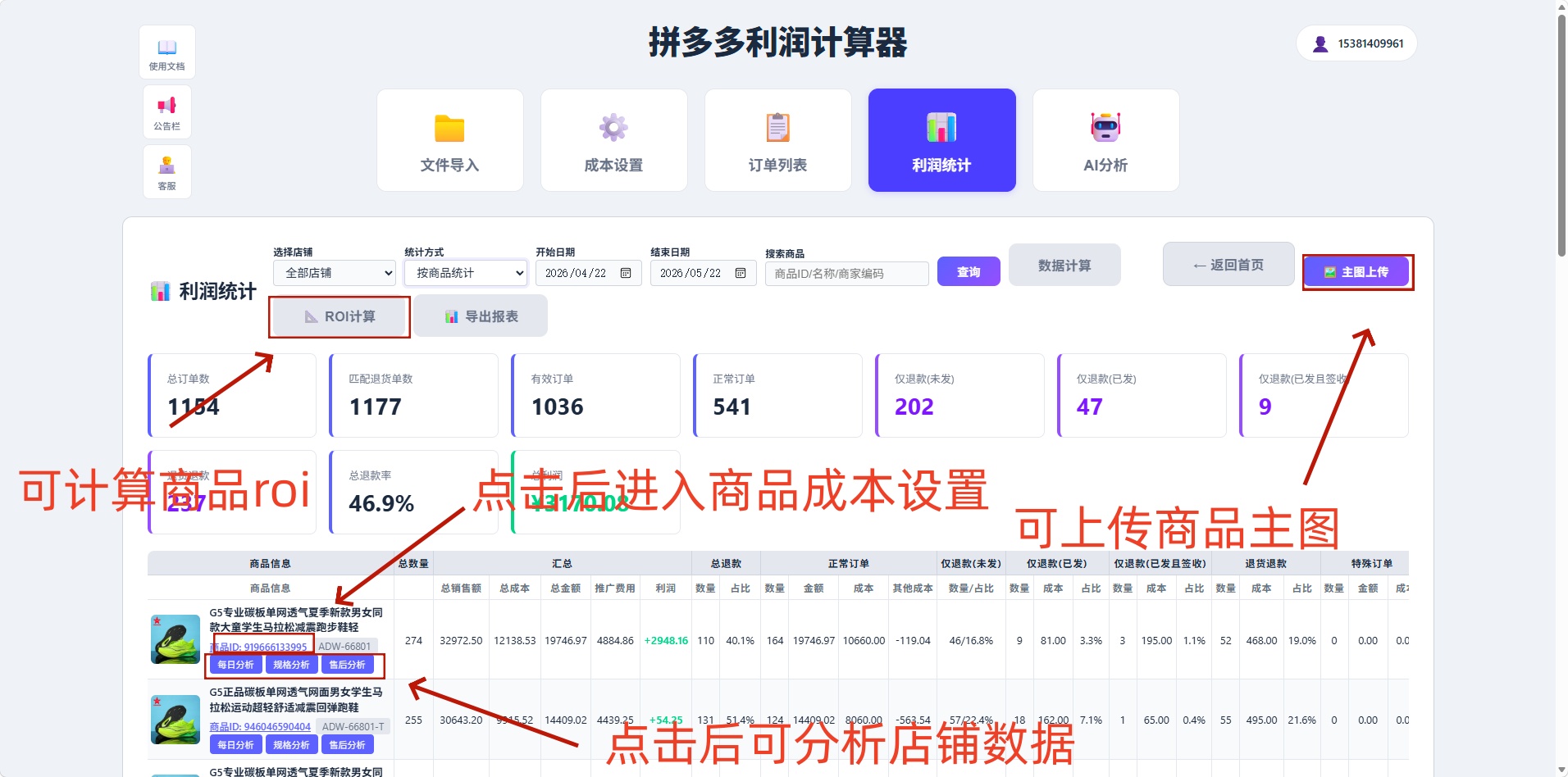
Task: Click profit value +2948.16
Action: [x=666, y=641]
